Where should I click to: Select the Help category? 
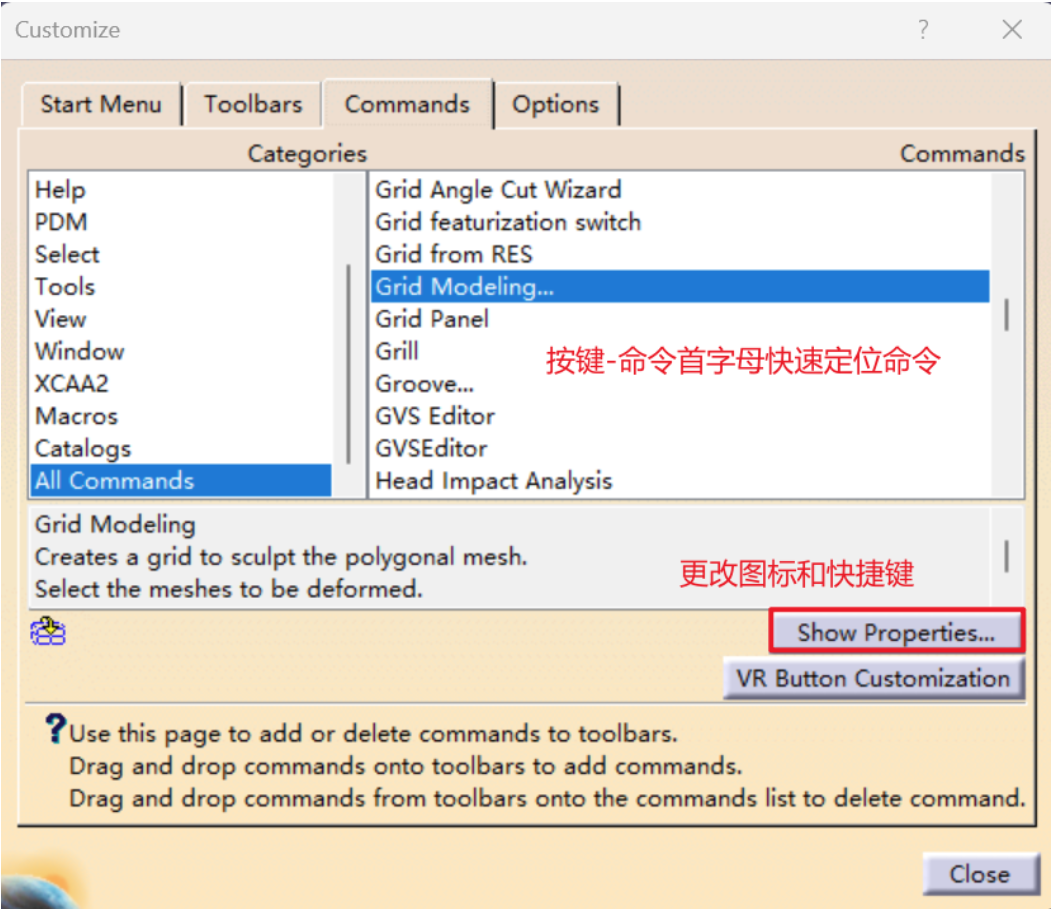point(181,190)
